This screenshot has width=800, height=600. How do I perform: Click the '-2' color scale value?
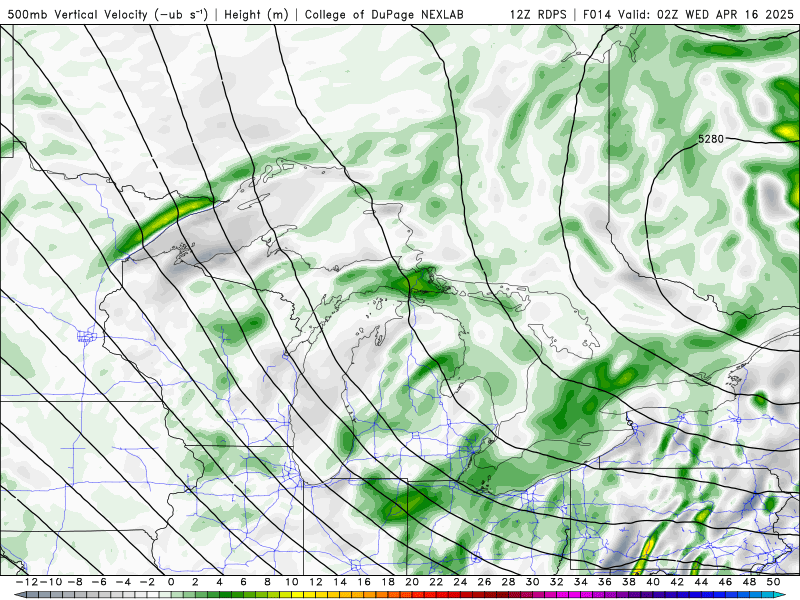pyautogui.click(x=147, y=582)
